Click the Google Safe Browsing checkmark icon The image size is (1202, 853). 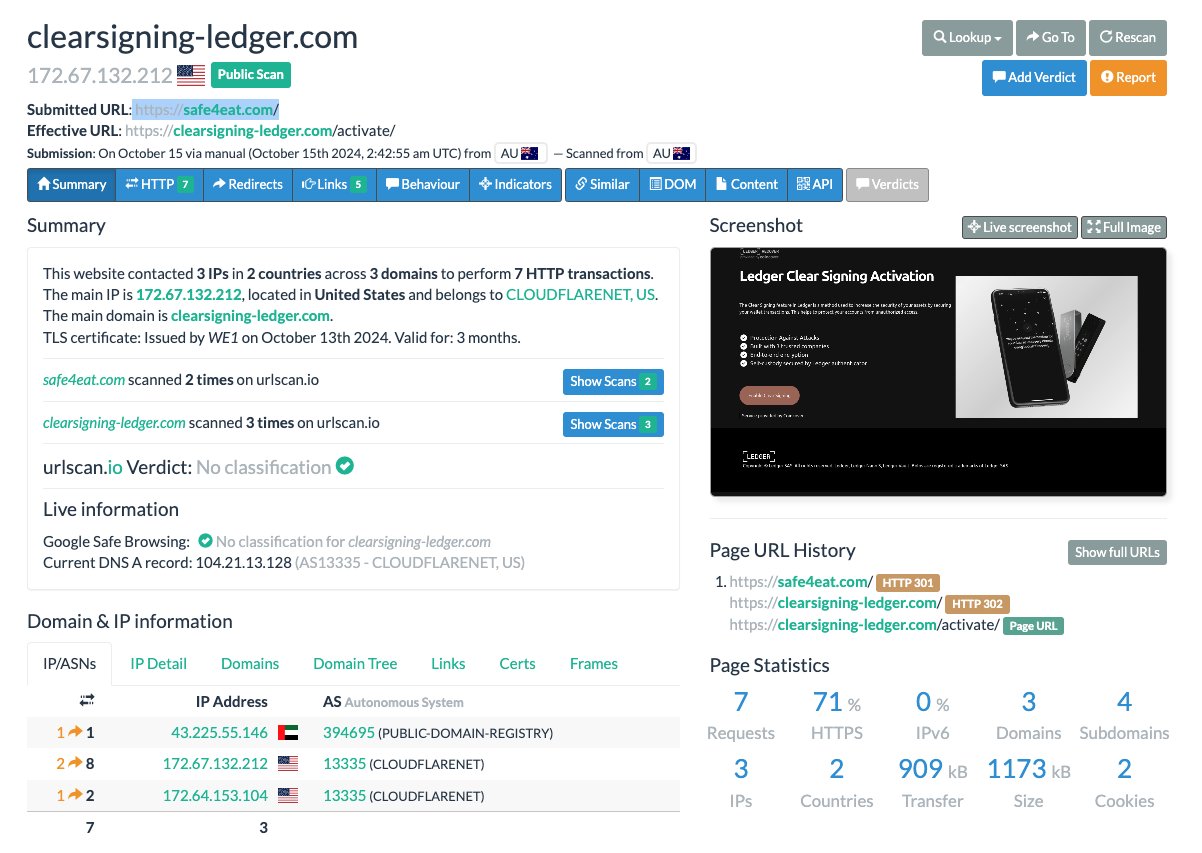pos(205,541)
